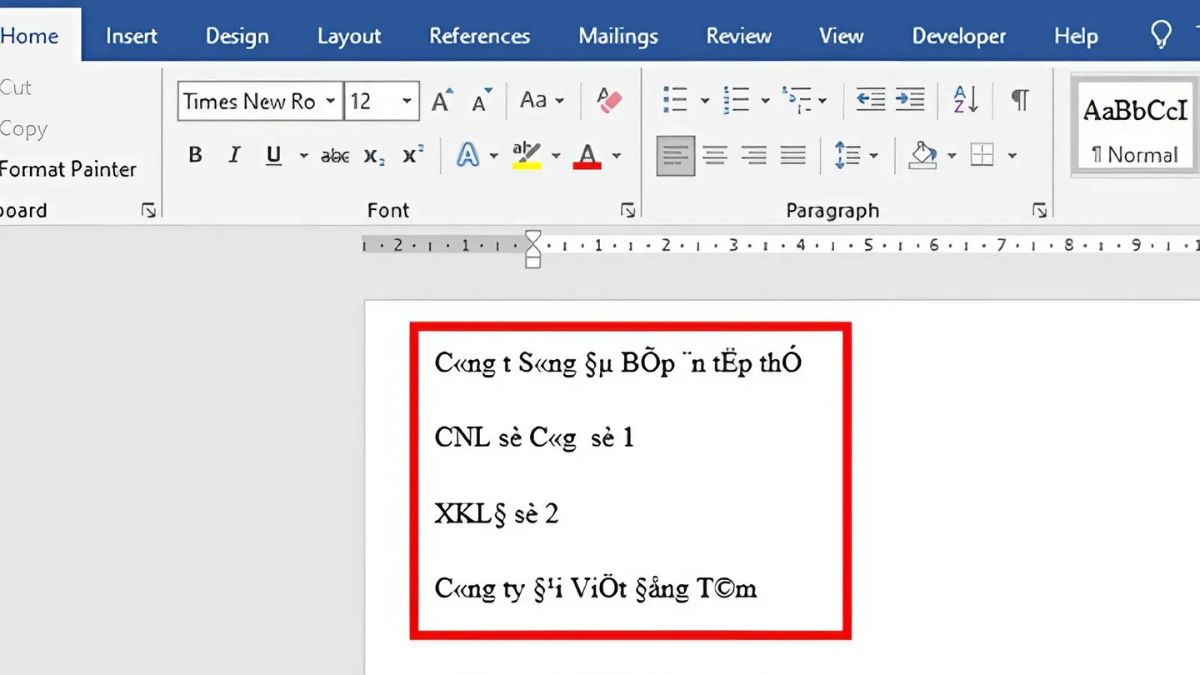This screenshot has width=1200, height=675.
Task: Click Bullets list icon
Action: [676, 99]
